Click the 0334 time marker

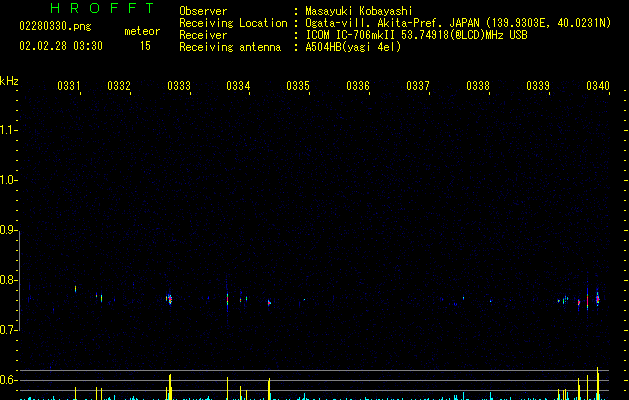(238, 86)
